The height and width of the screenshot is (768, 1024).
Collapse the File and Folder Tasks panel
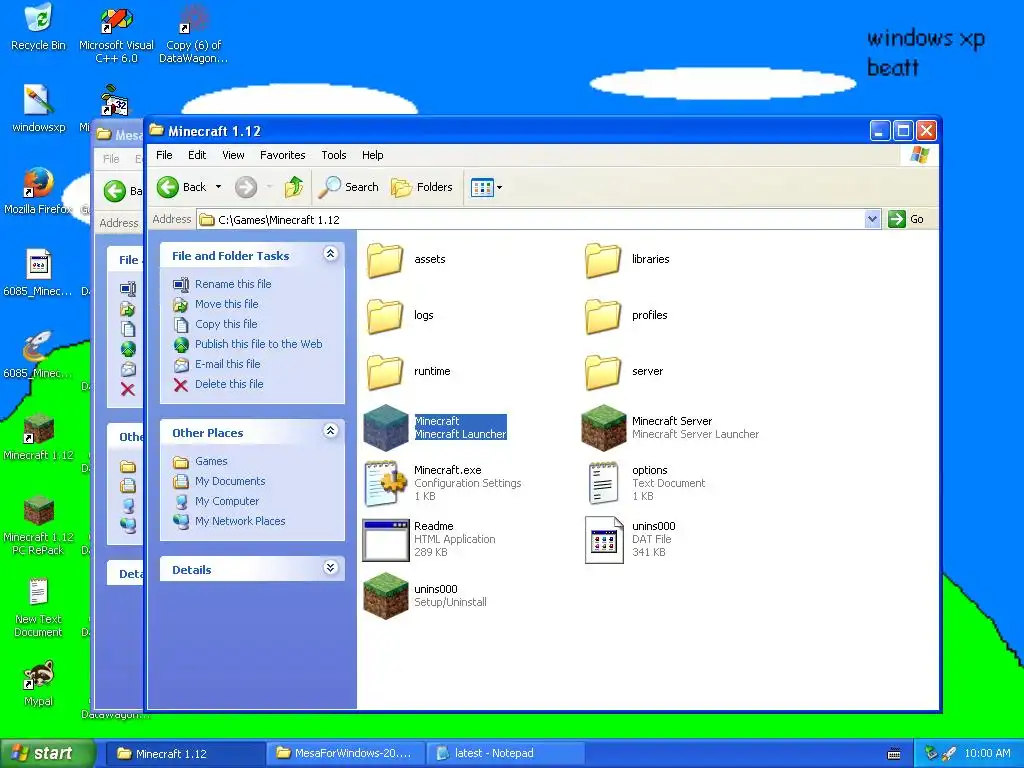(x=330, y=253)
